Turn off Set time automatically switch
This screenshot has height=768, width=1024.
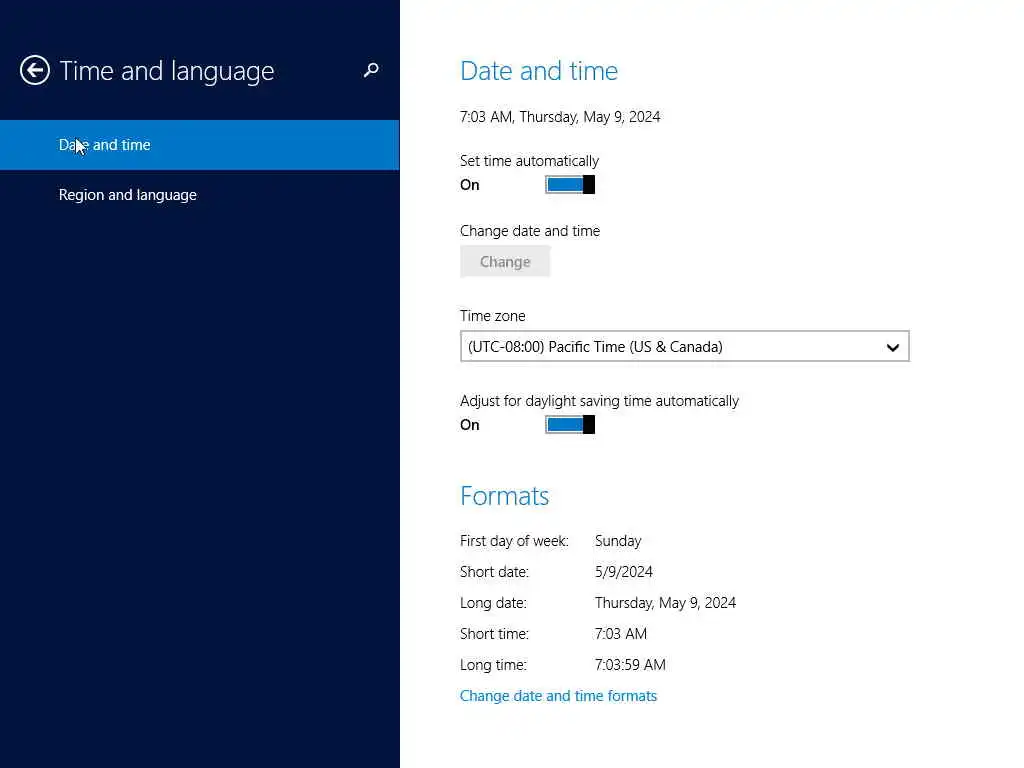570,185
